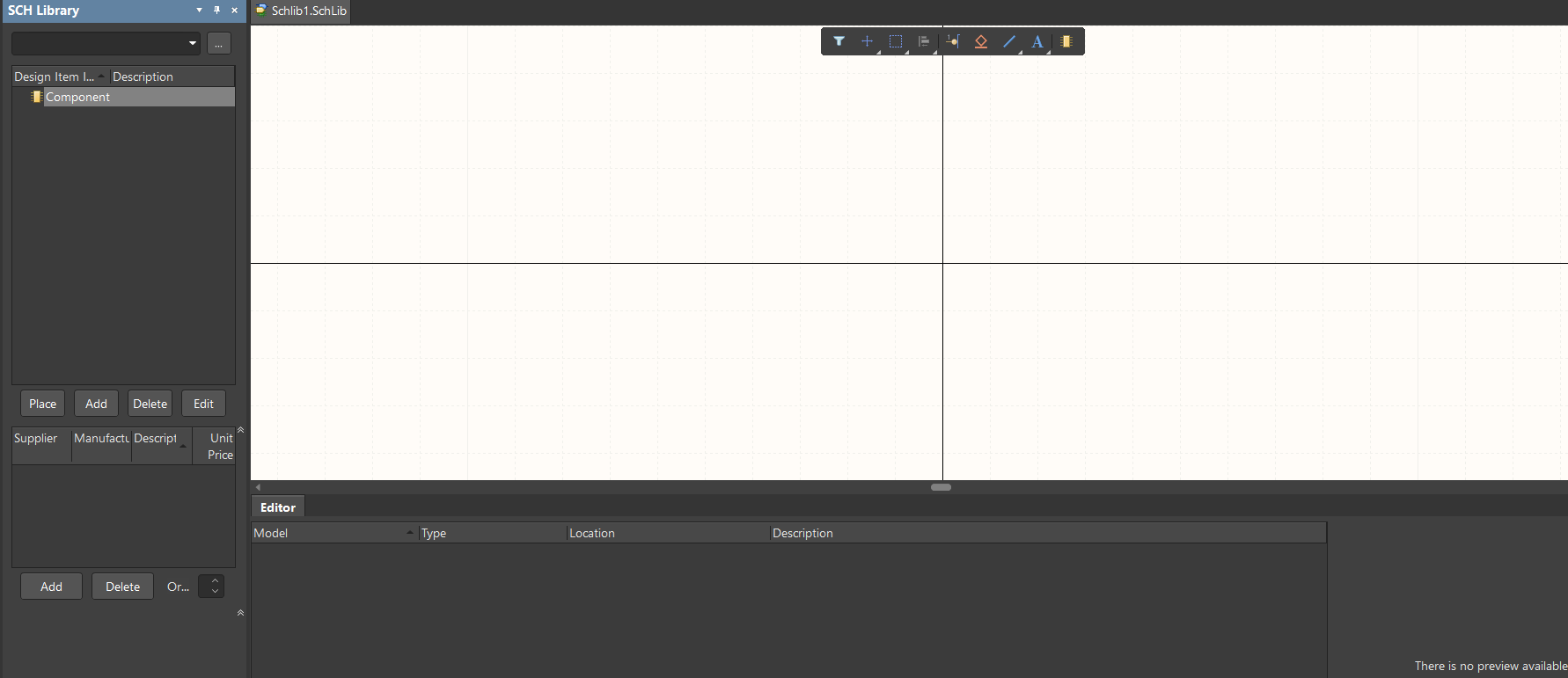Screen dimensions: 1568x678
Task: Sort by the Design Item ID column
Action: (x=60, y=77)
